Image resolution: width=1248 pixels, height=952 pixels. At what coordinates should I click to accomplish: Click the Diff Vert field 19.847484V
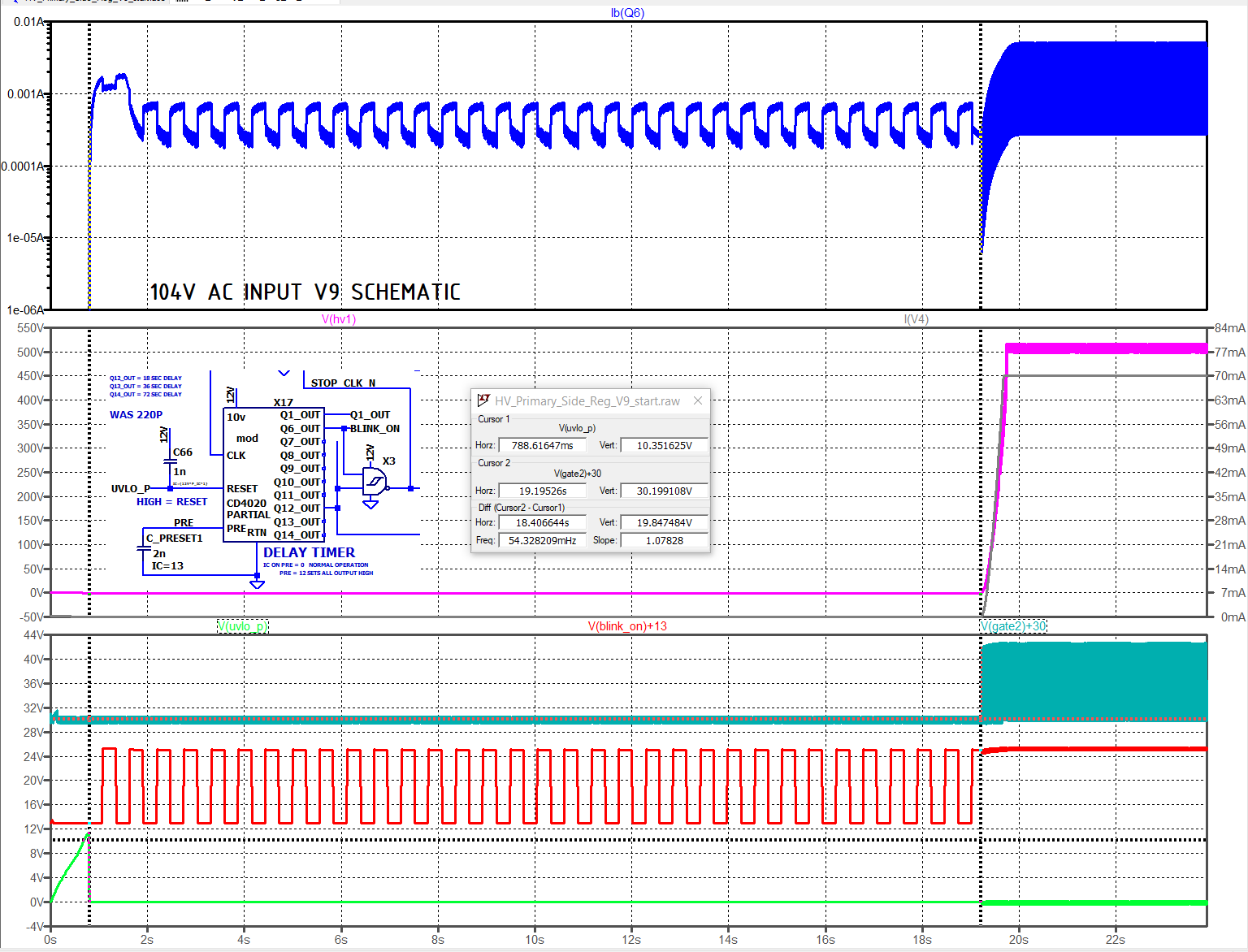click(664, 522)
